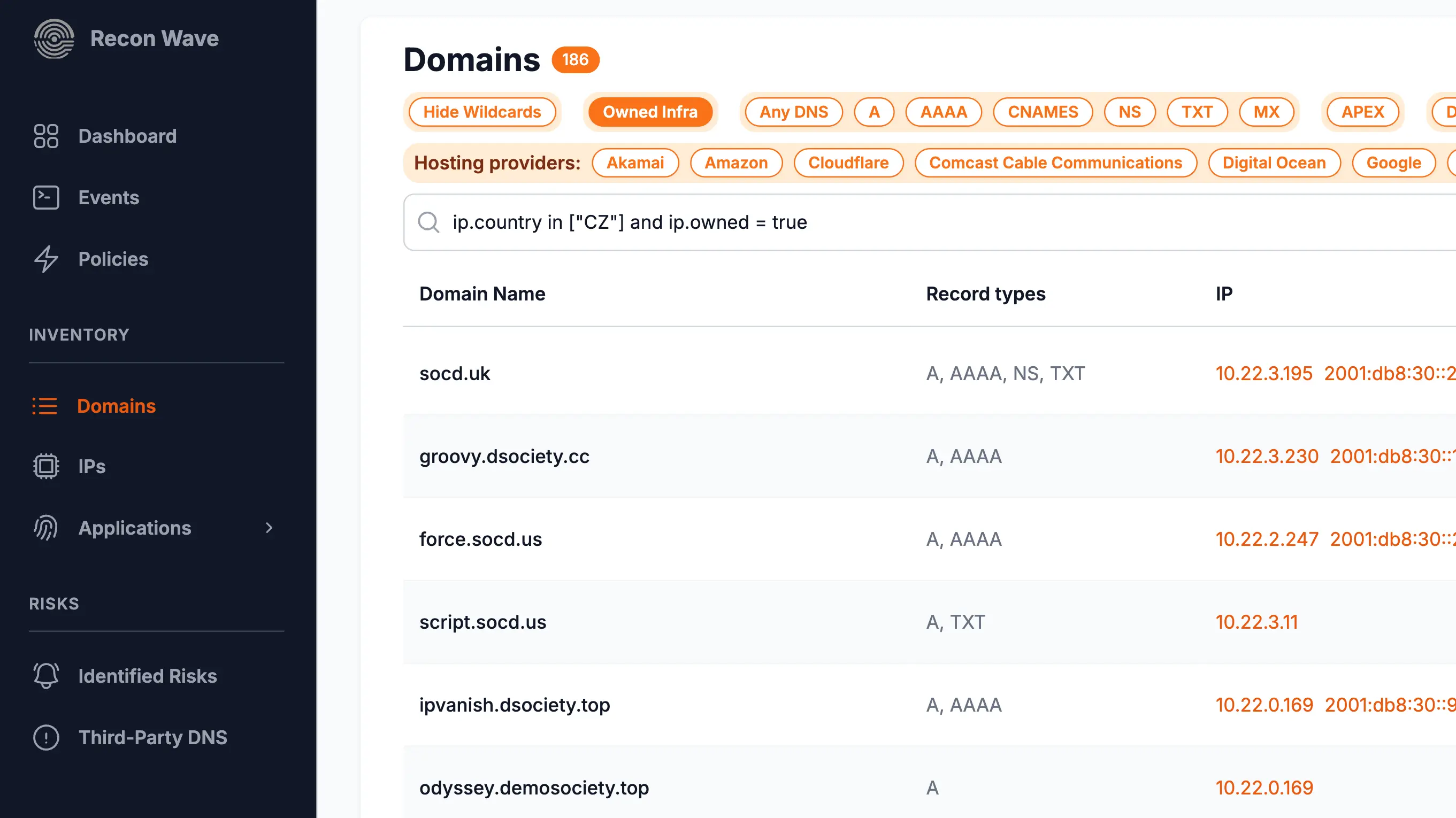The height and width of the screenshot is (818, 1456).
Task: Click the Domains list icon
Action: 44,406
